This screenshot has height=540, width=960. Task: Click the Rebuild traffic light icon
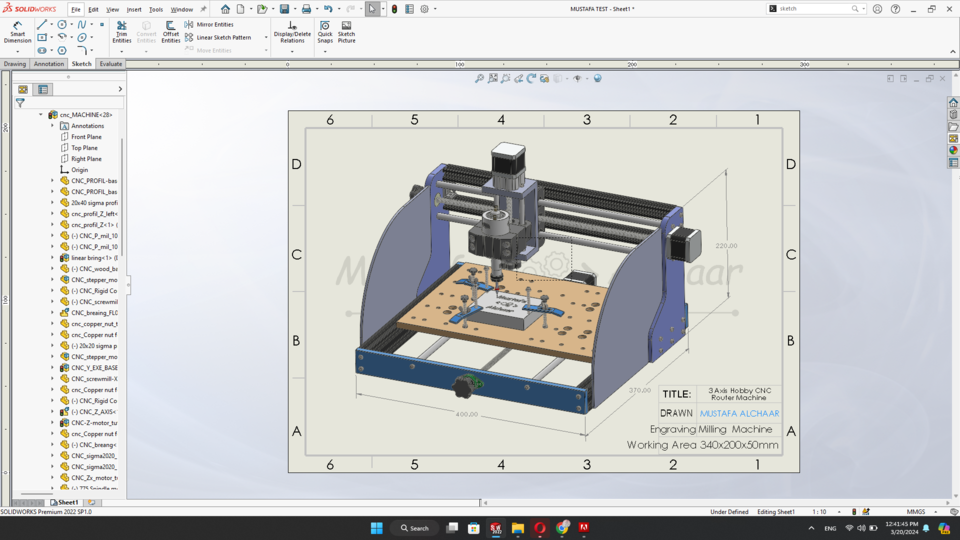(394, 9)
